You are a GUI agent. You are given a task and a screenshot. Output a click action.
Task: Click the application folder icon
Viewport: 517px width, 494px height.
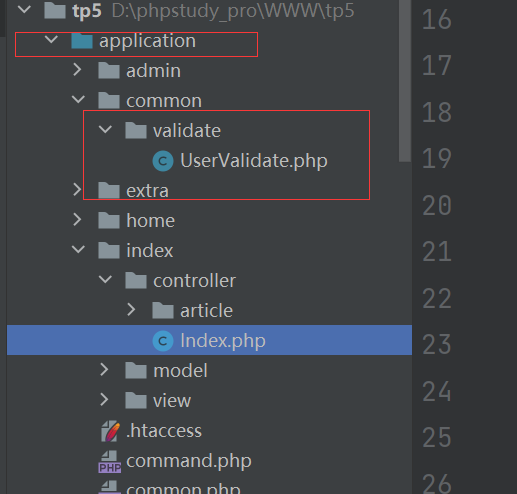click(82, 41)
